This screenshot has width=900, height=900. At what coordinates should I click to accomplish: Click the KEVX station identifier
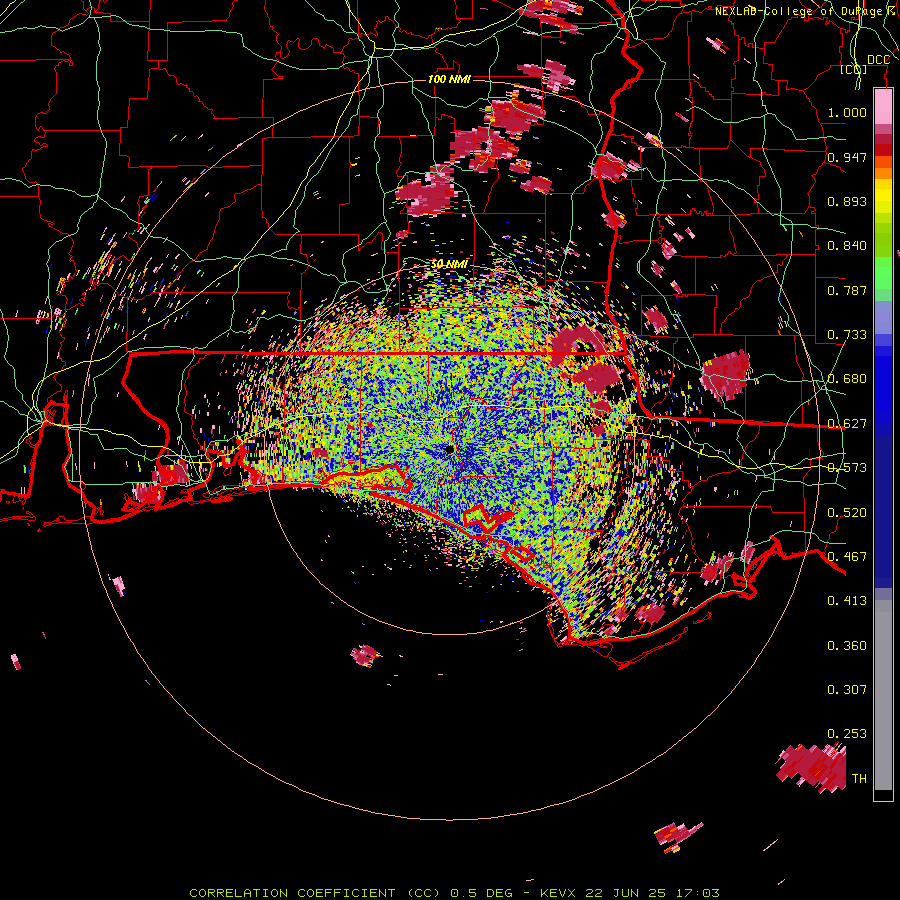coord(557,893)
